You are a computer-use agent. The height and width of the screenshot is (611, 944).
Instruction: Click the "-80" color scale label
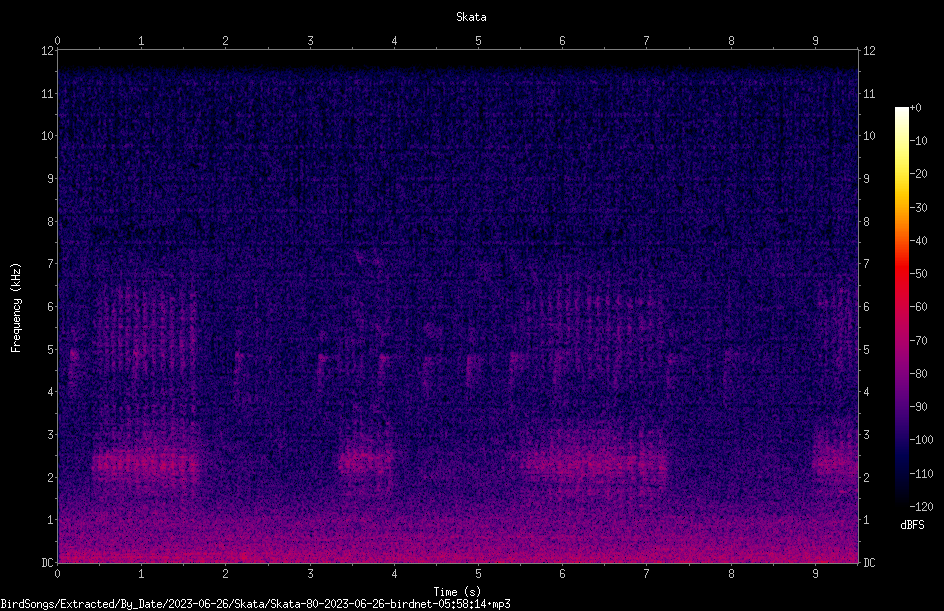(919, 374)
